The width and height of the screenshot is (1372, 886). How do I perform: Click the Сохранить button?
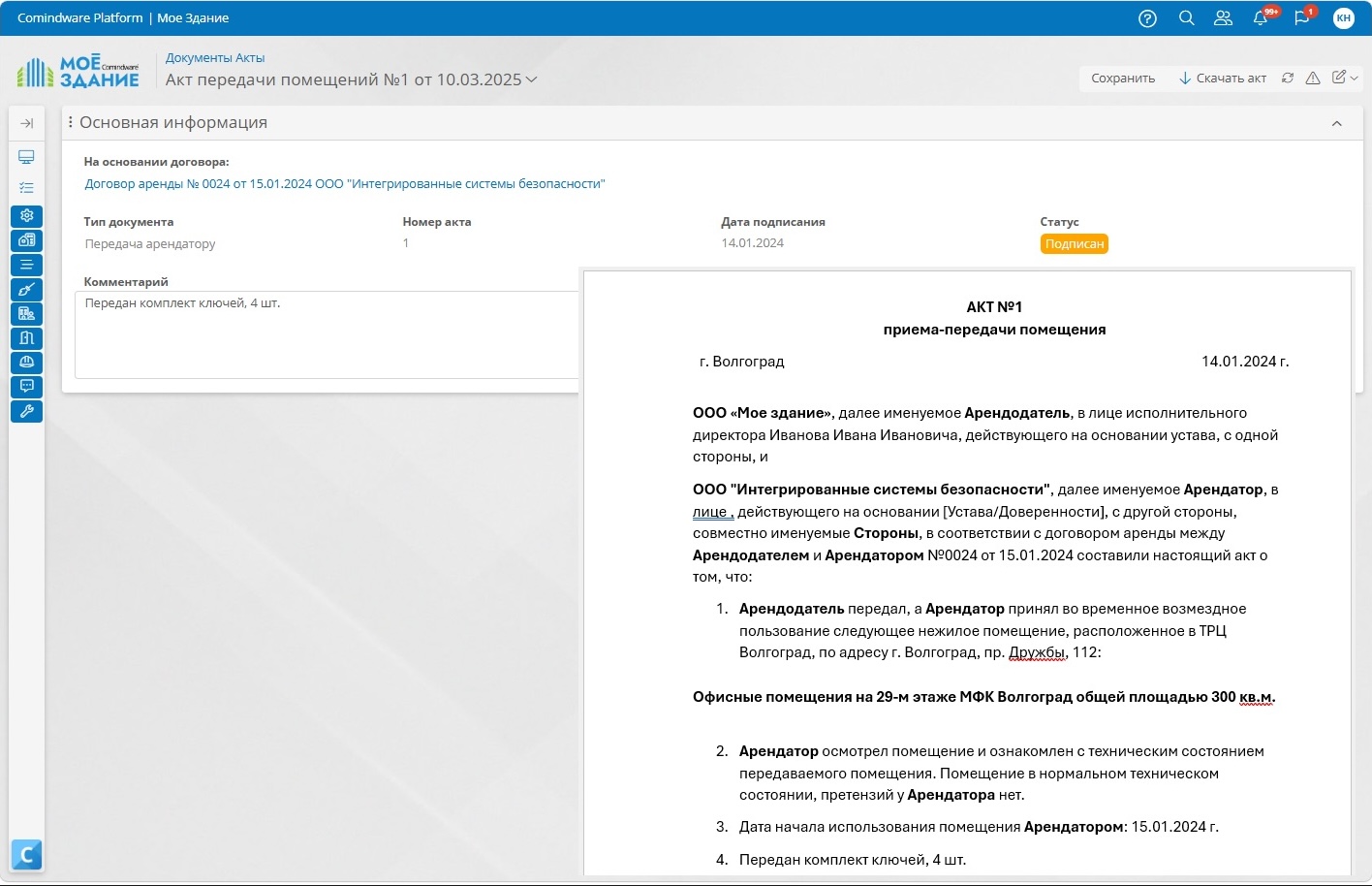pyautogui.click(x=1123, y=79)
